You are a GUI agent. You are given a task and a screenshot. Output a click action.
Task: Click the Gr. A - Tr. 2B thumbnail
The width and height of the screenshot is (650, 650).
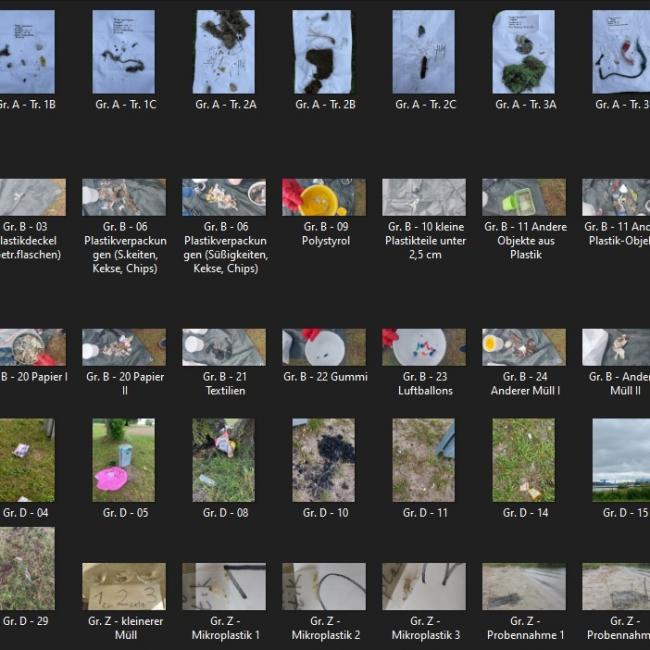[324, 52]
